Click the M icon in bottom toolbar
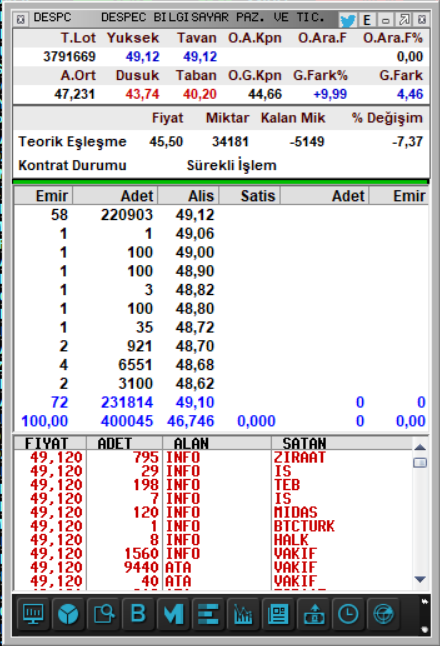The width and height of the screenshot is (440, 646). [173, 614]
